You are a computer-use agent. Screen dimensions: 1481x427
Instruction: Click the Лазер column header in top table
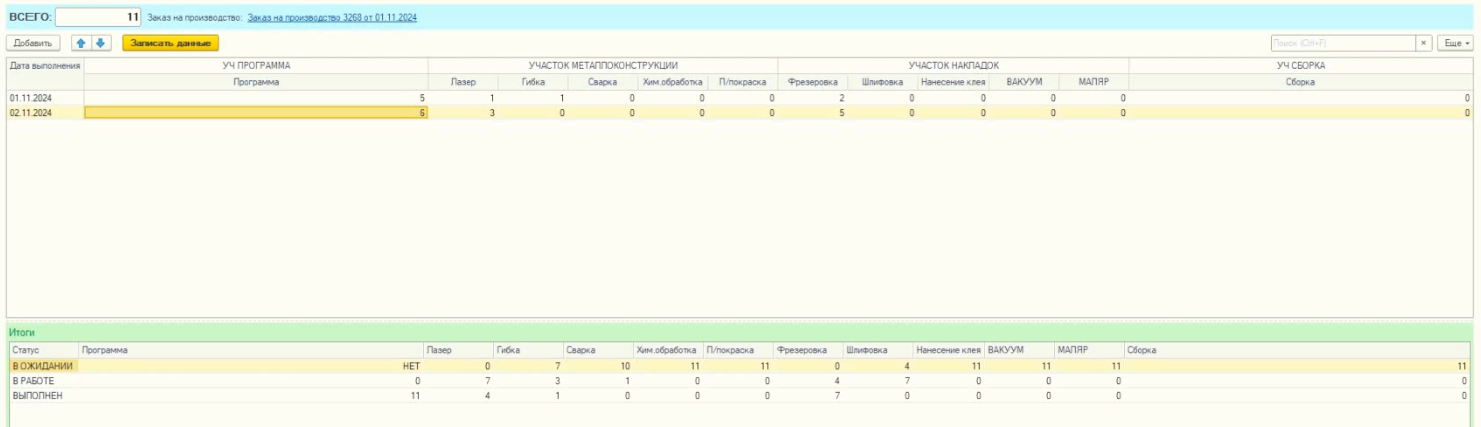pyautogui.click(x=463, y=82)
